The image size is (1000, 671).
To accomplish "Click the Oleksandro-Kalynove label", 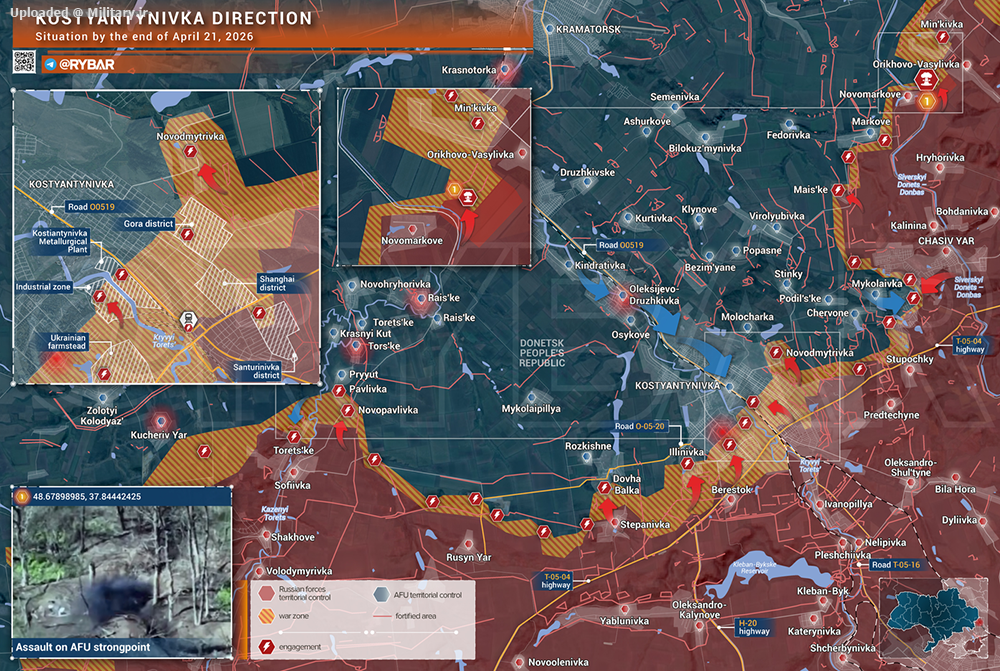I will point(699,609).
